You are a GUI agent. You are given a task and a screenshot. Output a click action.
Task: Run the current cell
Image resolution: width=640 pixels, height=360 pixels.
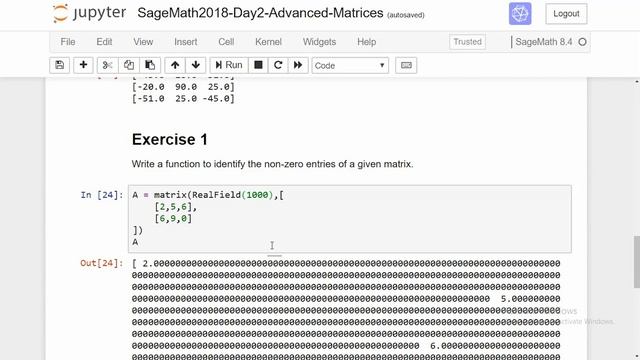(229, 65)
